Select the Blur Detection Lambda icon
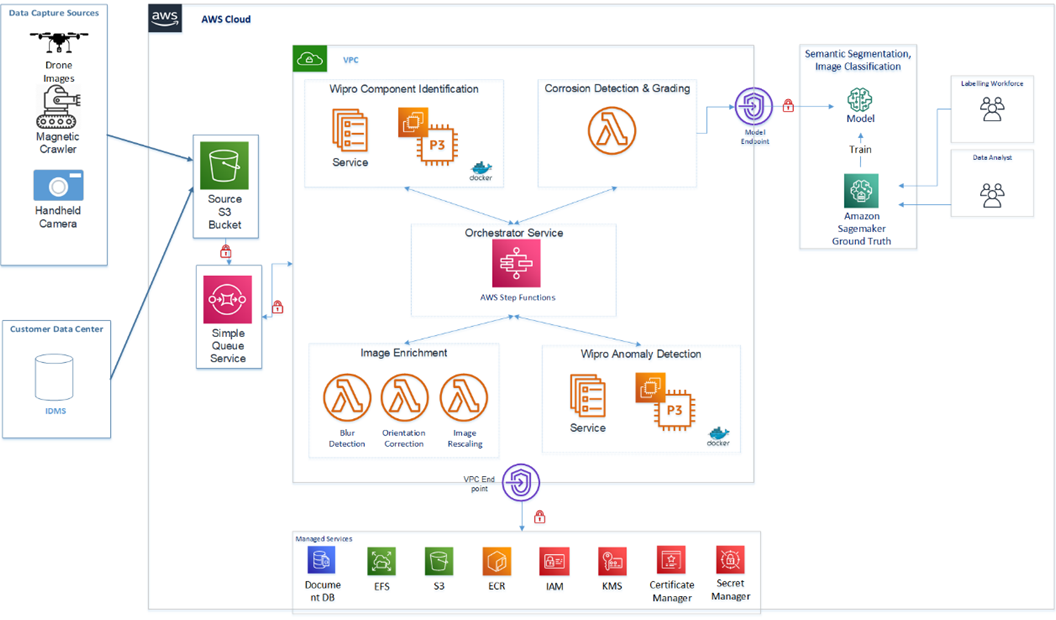 click(345, 397)
